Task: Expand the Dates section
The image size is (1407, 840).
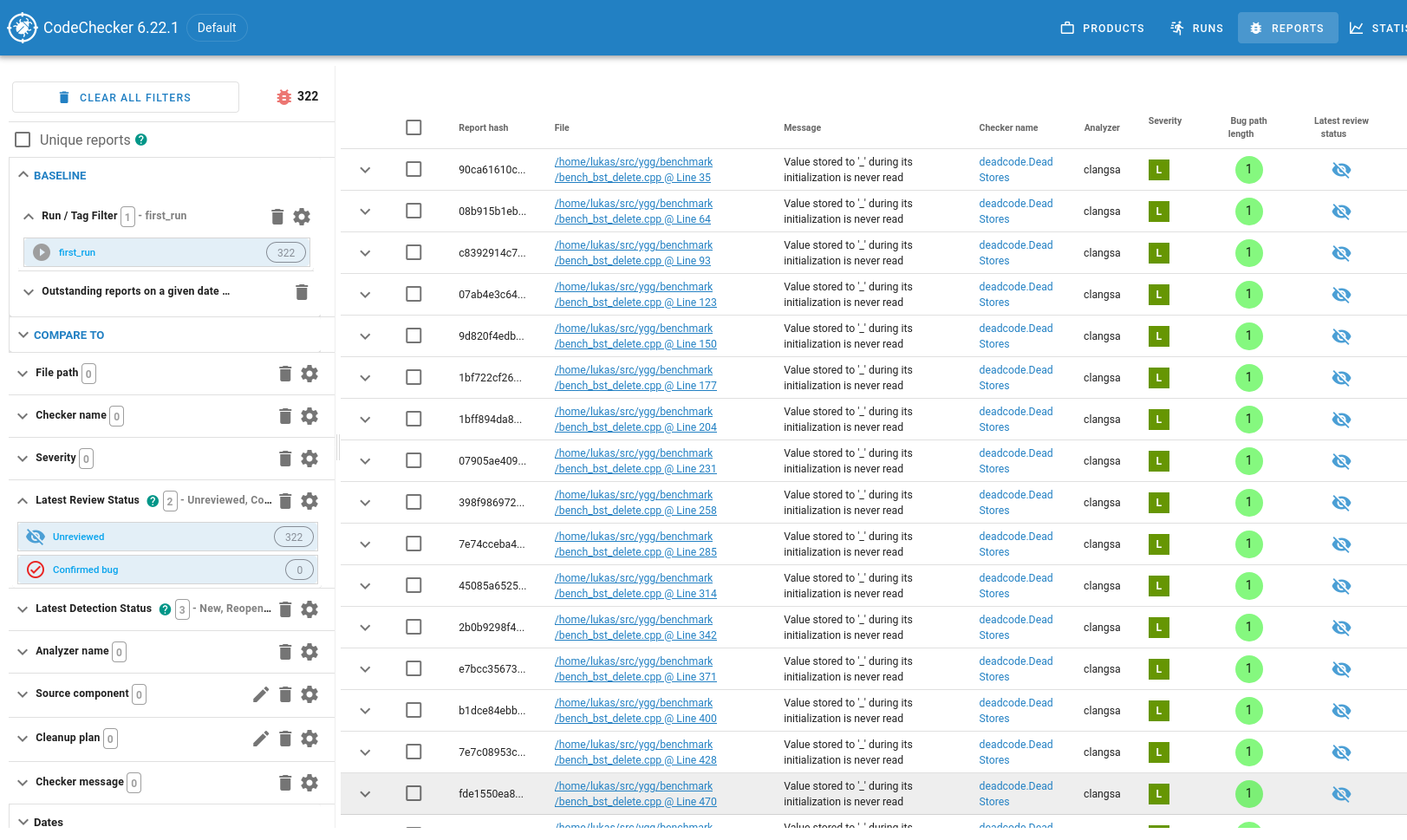Action: point(23,822)
